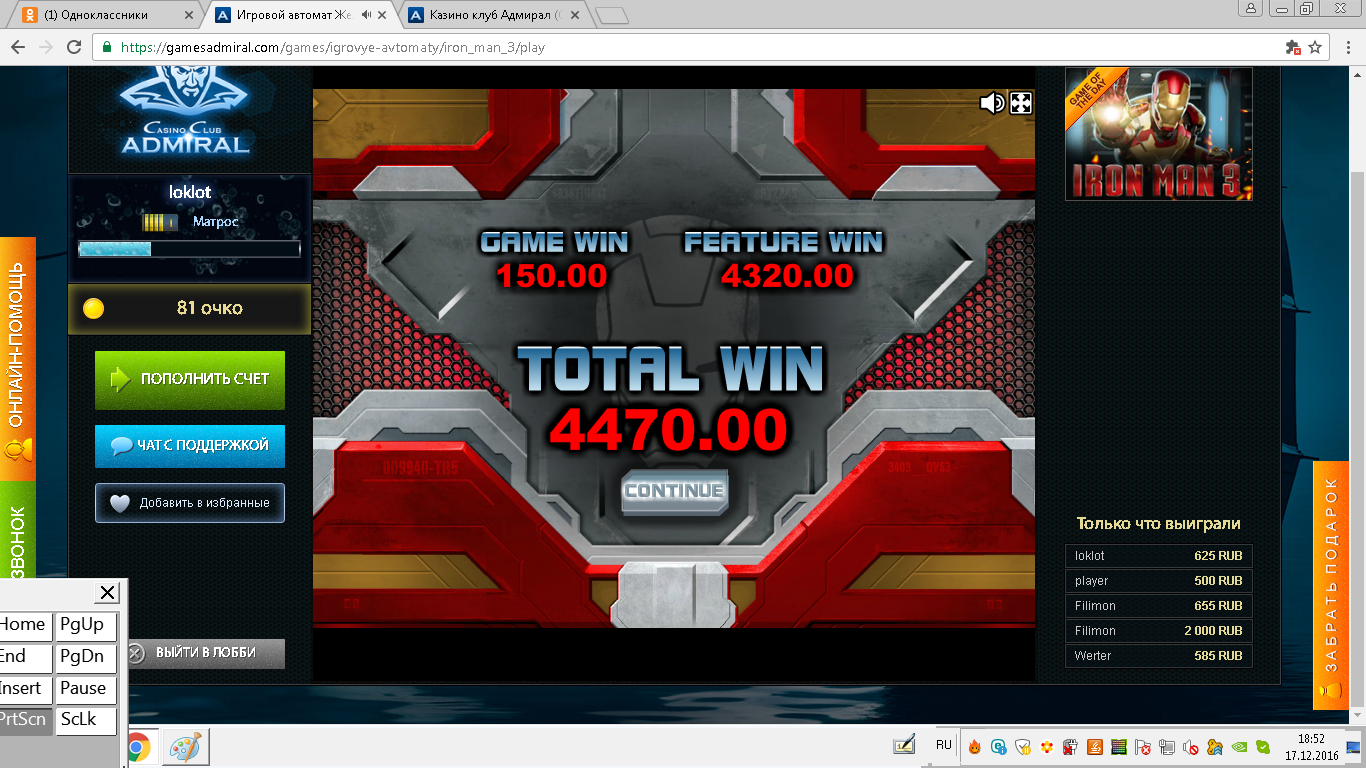Open the Iron Man 3 game thumbnail

point(1158,134)
